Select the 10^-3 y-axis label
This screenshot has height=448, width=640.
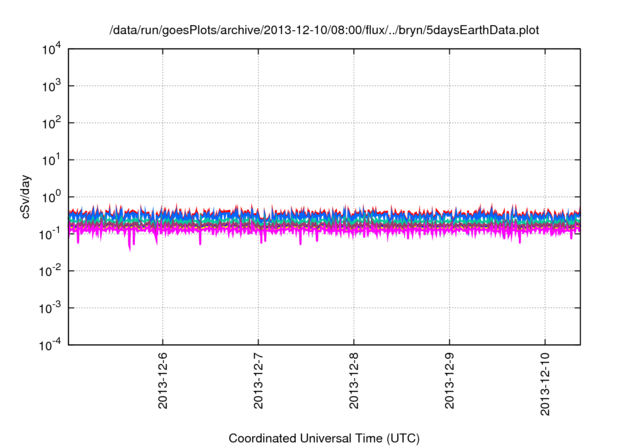click(50, 308)
